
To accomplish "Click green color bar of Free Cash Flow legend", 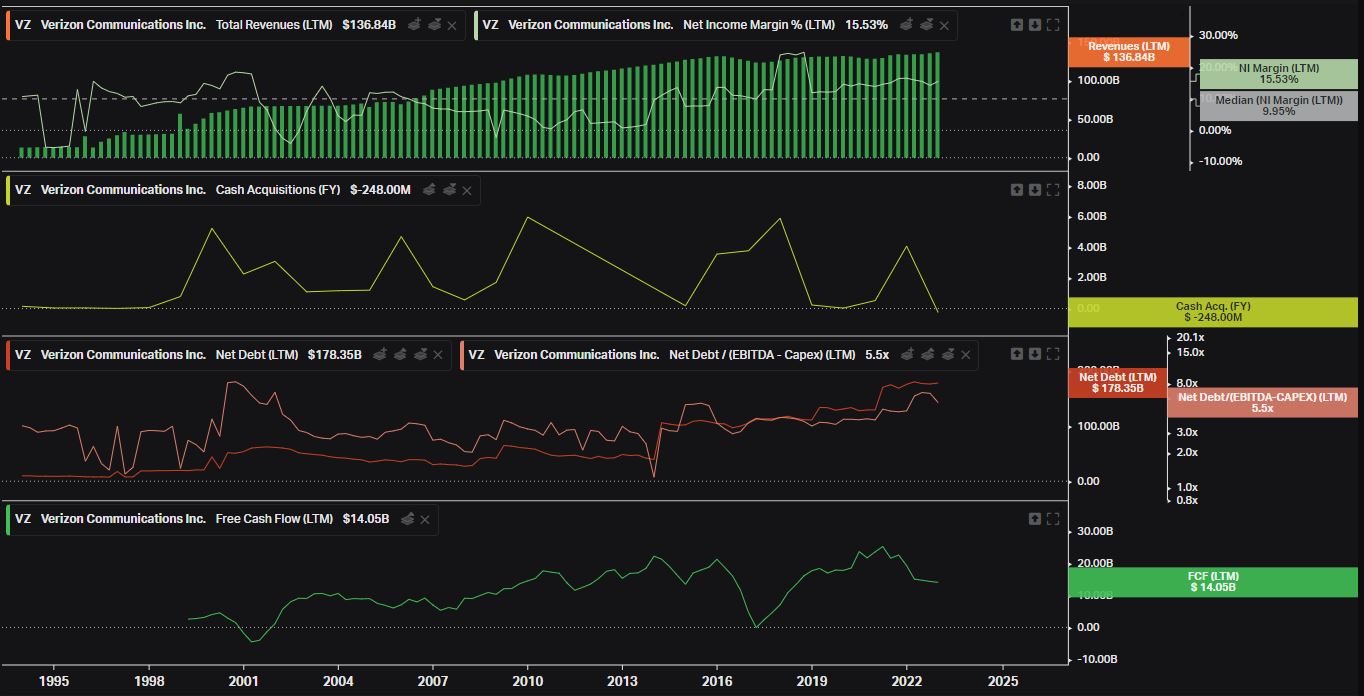I will pos(8,519).
